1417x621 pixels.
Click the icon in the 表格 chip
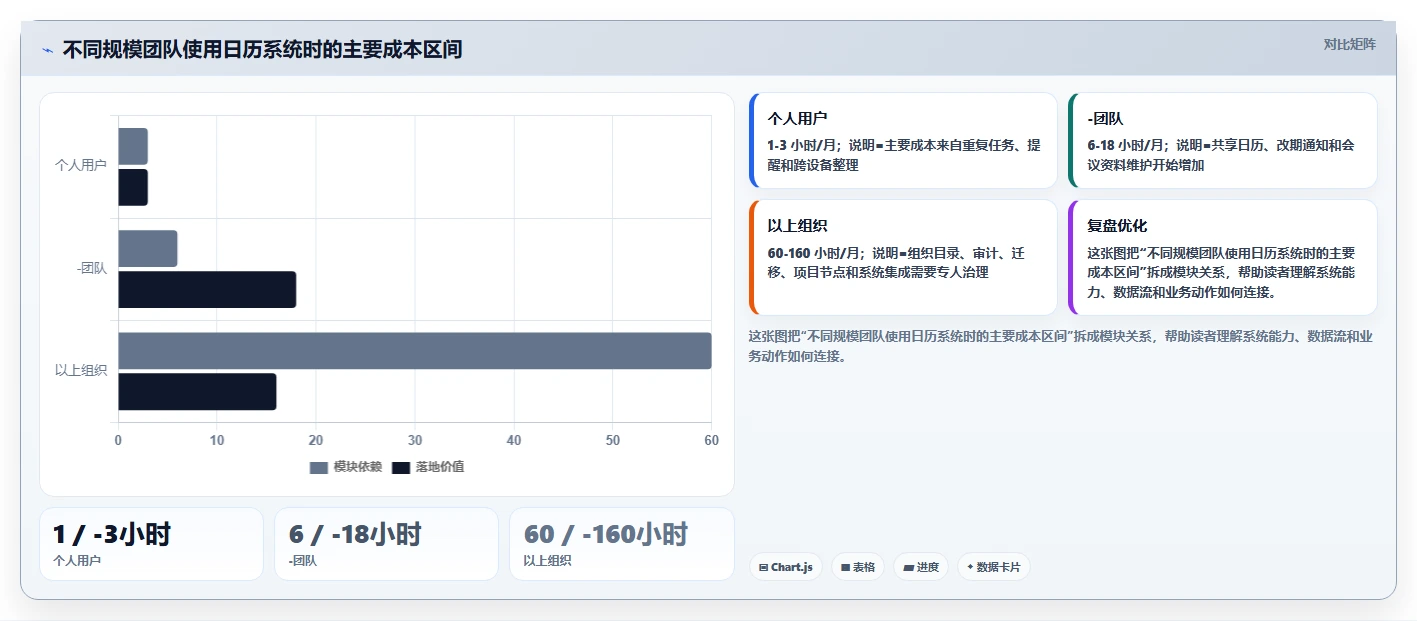pos(846,568)
